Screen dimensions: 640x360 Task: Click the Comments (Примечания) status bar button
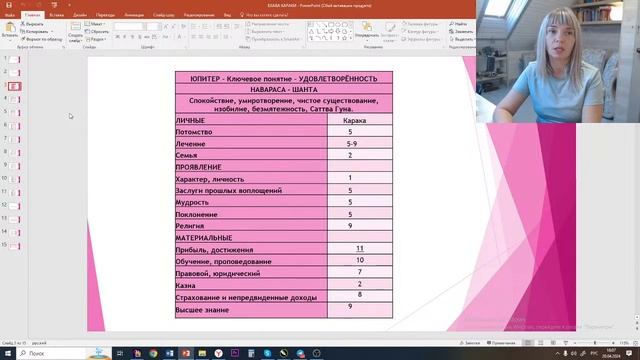[501, 343]
